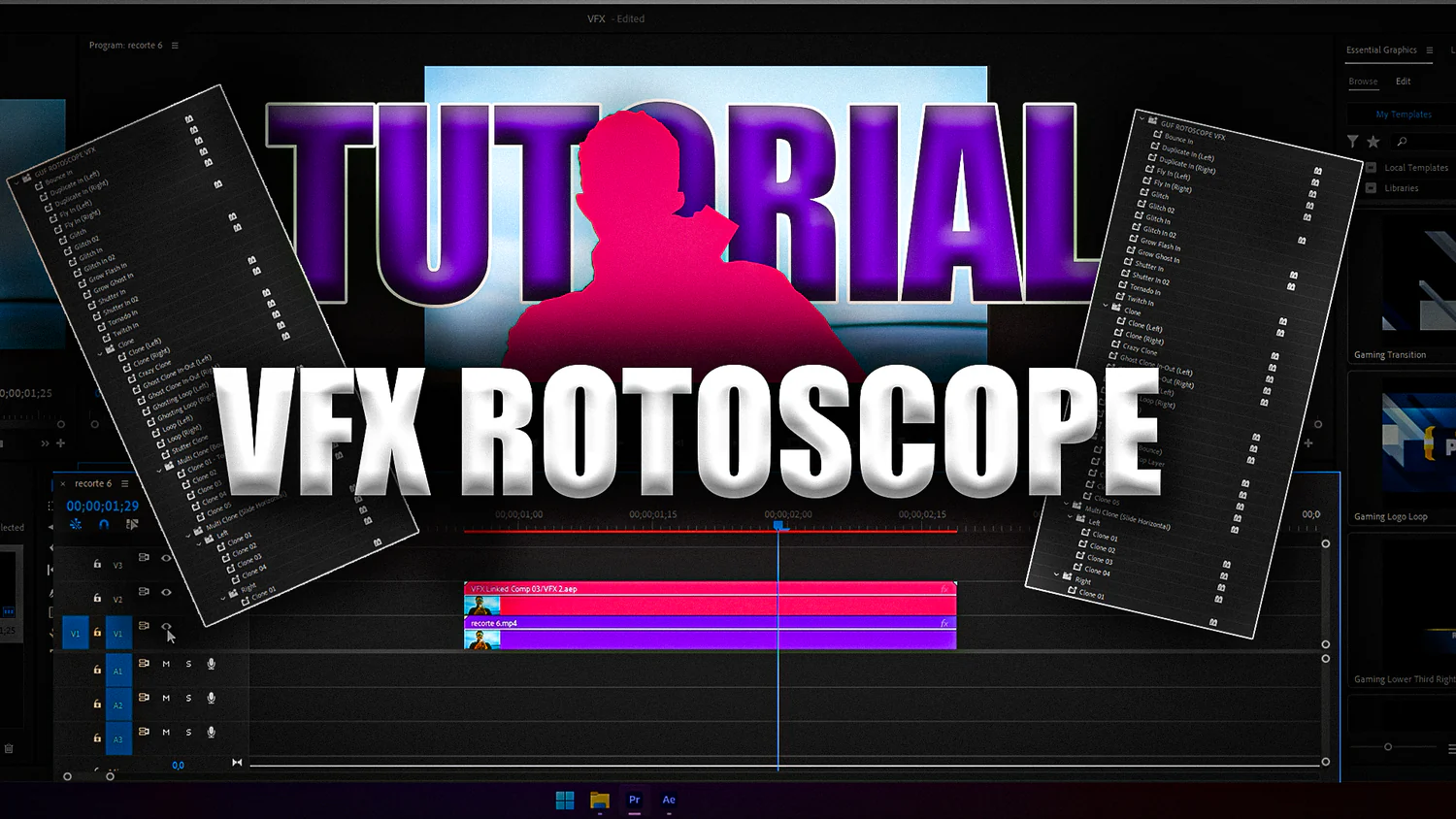Toggle snap in the timeline (magnet icon)

click(104, 524)
